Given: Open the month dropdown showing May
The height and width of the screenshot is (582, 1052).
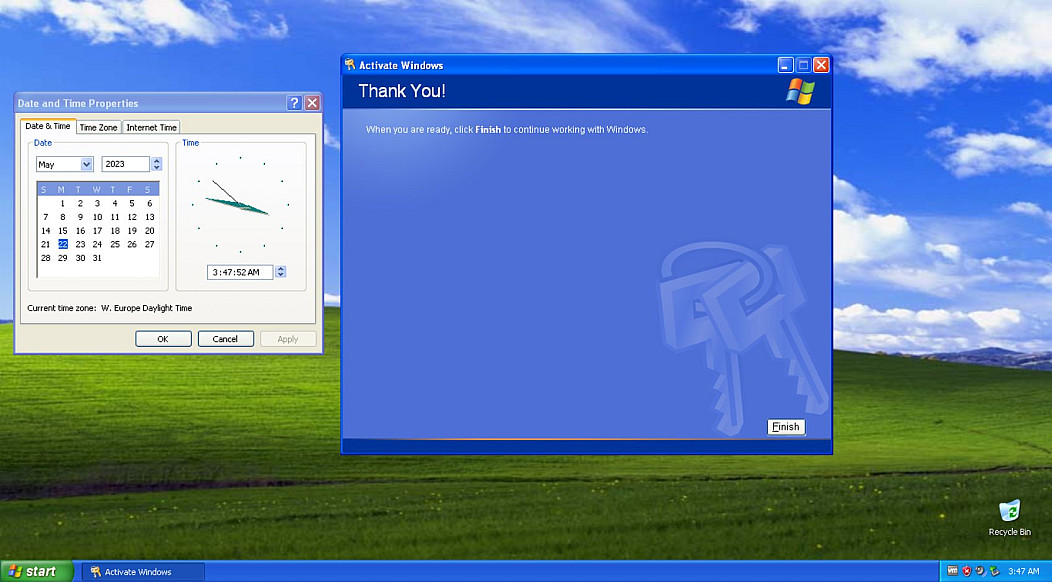Looking at the screenshot, I should [x=65, y=164].
